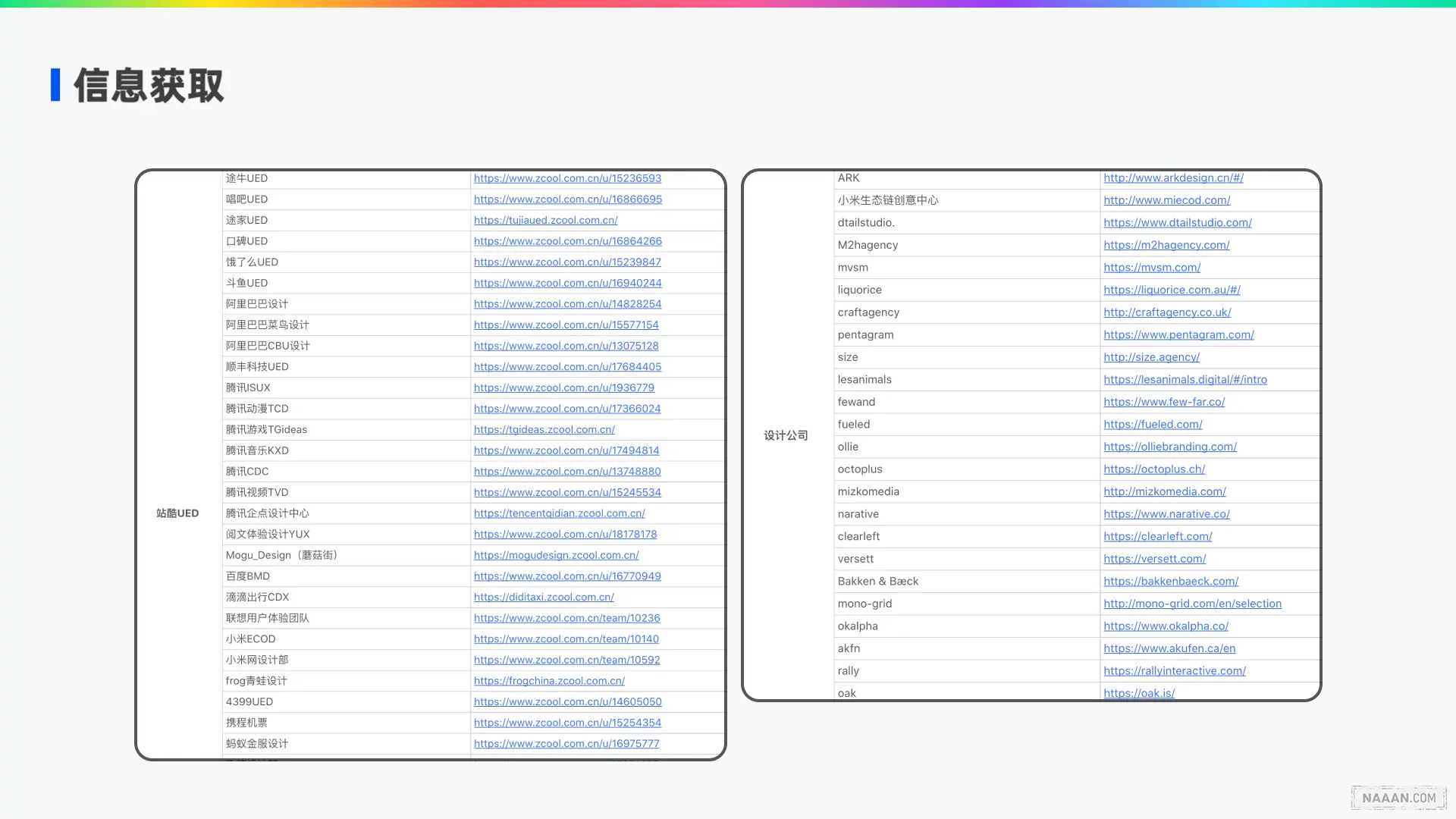1456x819 pixels.
Task: Follow the bakkenbaeck.com link
Action: (1170, 581)
